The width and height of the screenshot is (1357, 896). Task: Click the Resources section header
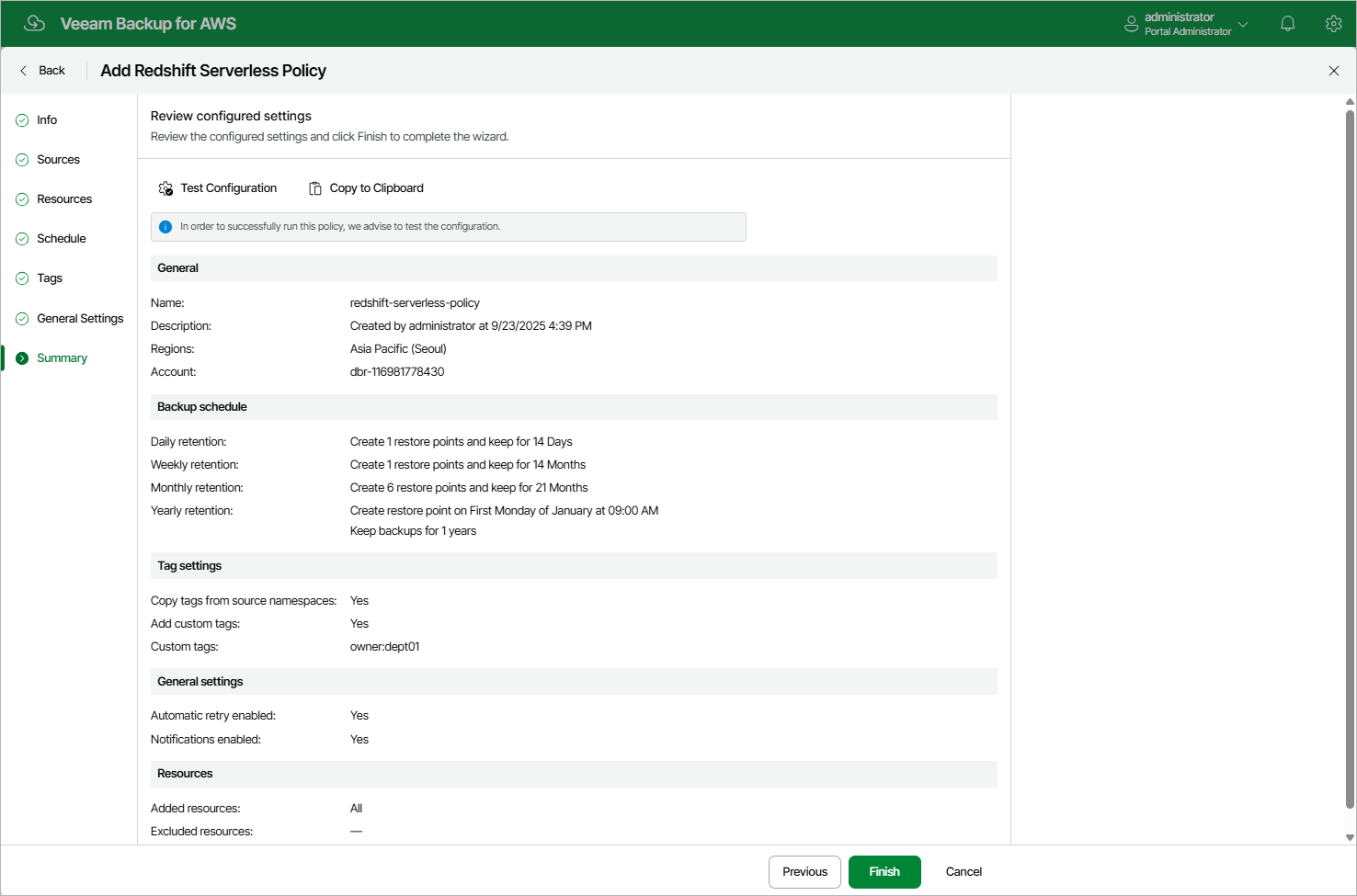(x=574, y=774)
